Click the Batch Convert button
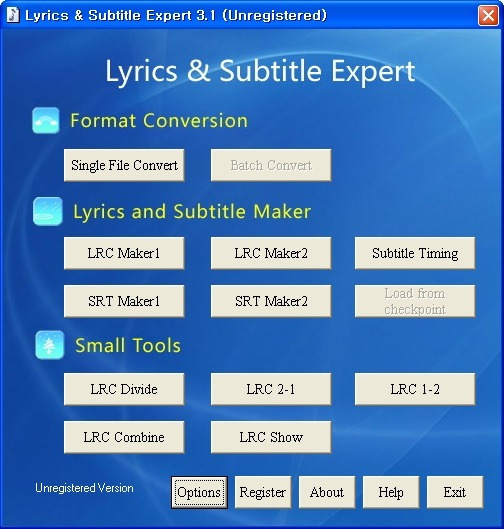Screen dimensions: 504x529 point(271,165)
